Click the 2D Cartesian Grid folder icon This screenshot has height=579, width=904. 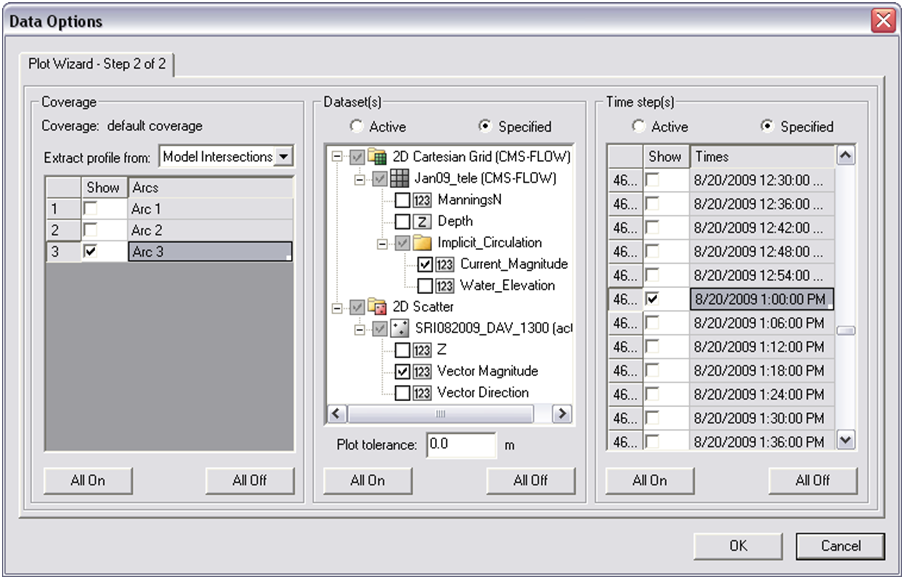coord(377,157)
